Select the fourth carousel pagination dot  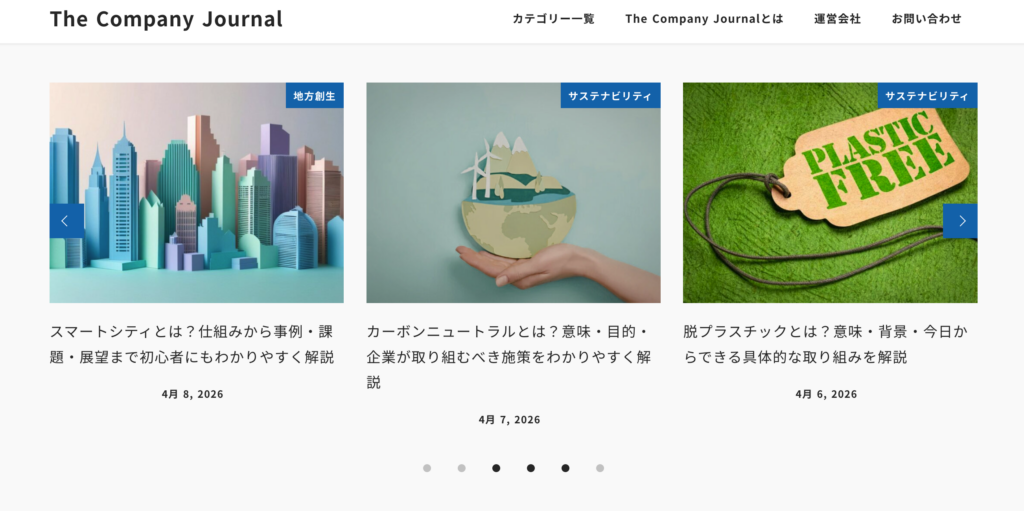point(531,468)
